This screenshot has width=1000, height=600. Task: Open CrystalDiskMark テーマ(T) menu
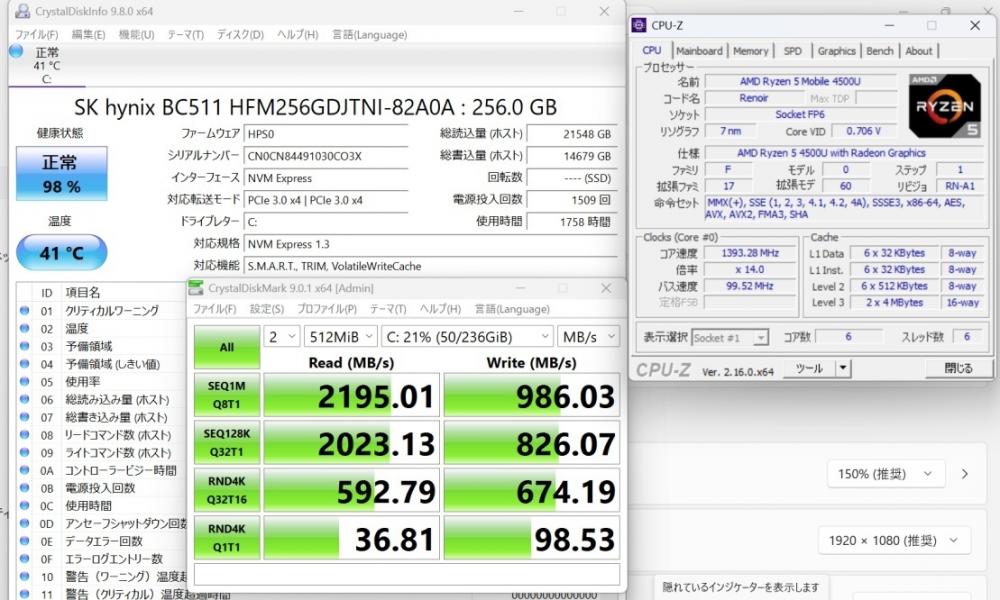click(x=388, y=309)
